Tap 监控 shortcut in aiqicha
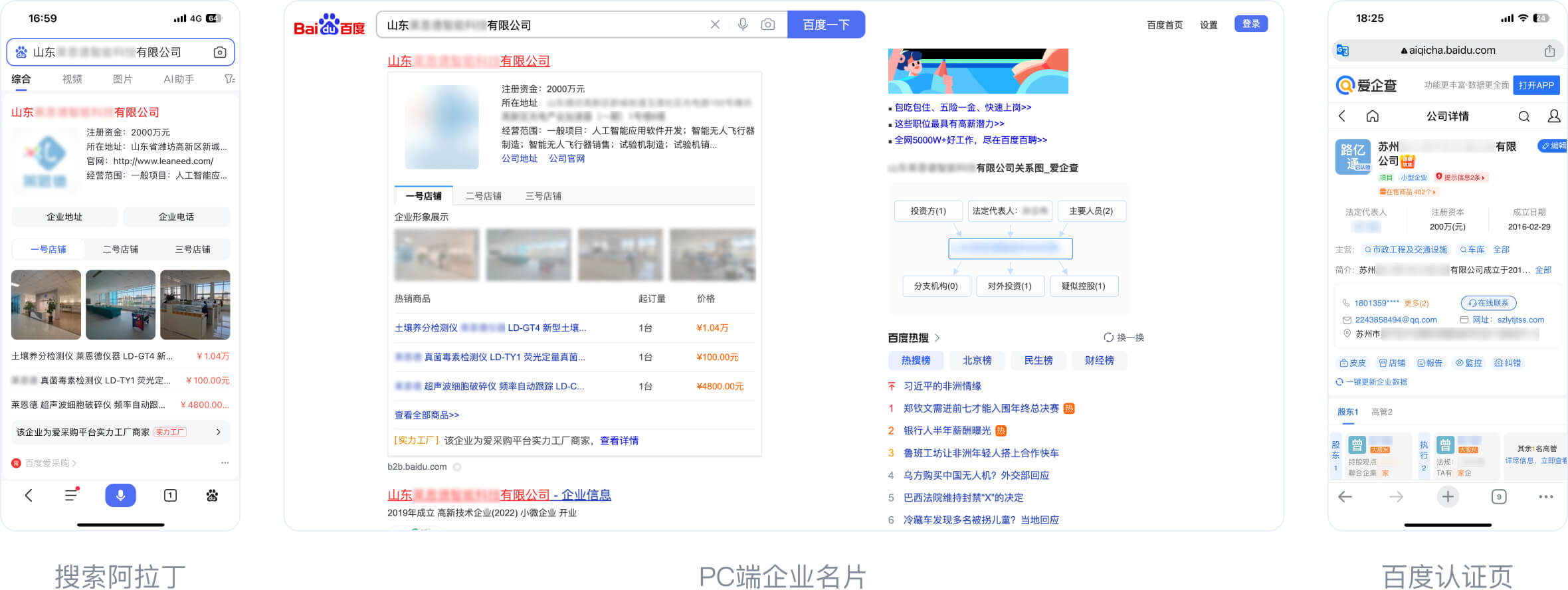 (1469, 363)
